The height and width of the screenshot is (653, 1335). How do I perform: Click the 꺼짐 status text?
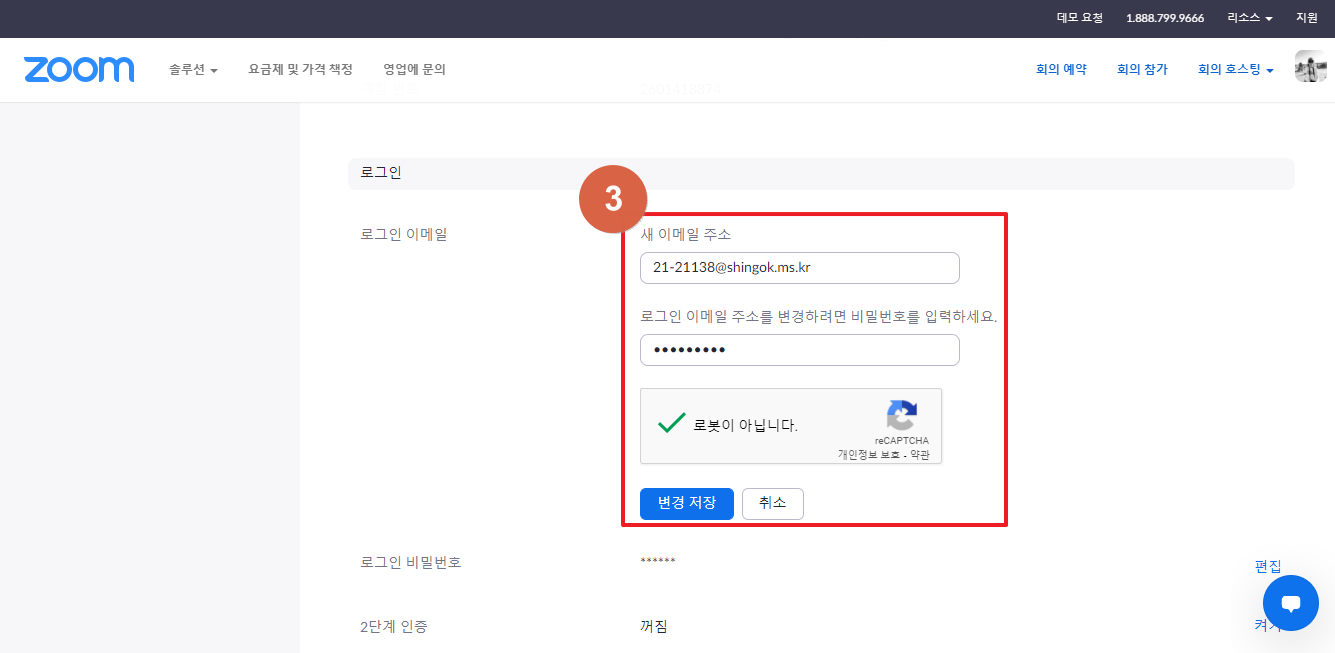click(x=654, y=627)
